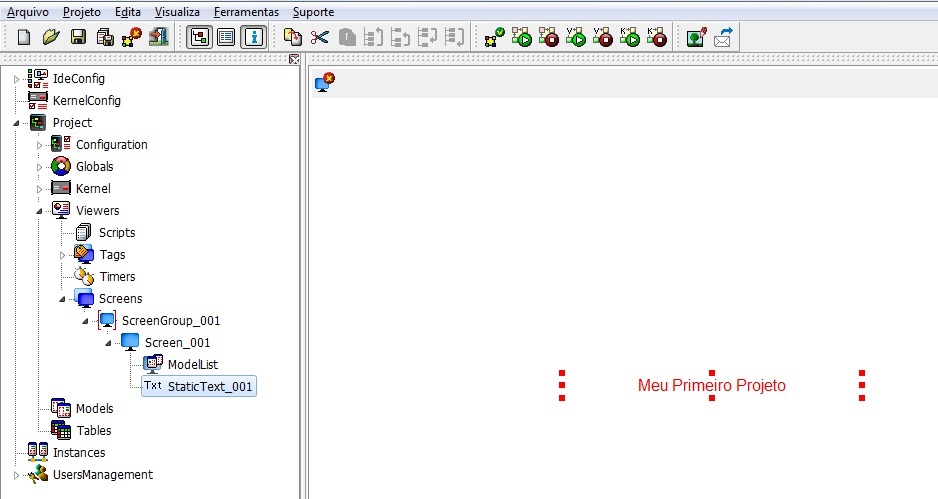Click the 'Meu Primeiro Projeto' text on canvas
The height and width of the screenshot is (499, 938).
(x=711, y=385)
